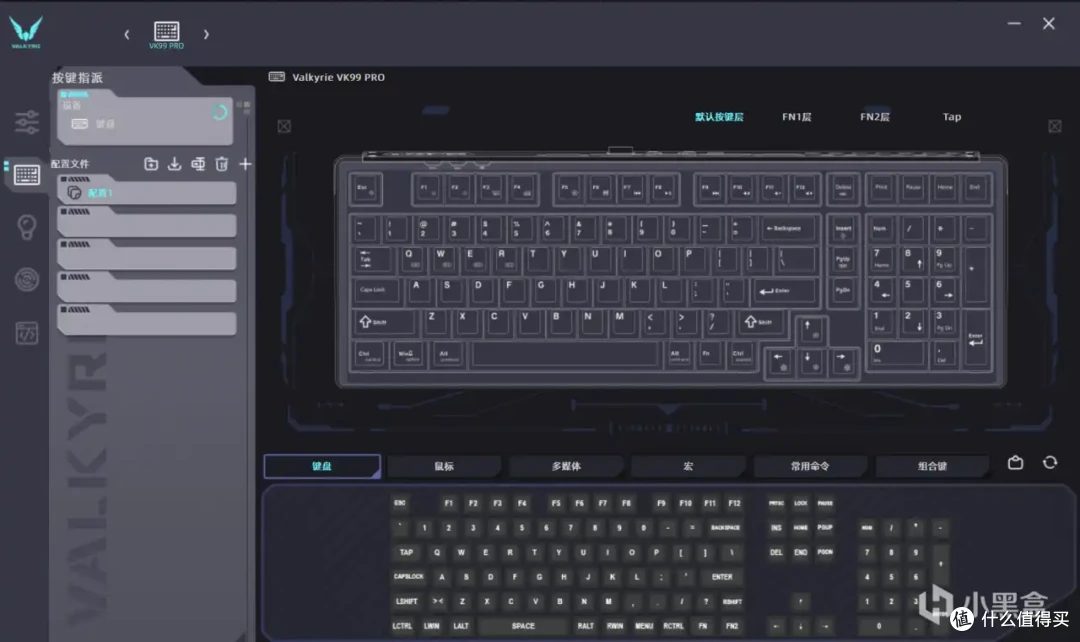
Task: Open the code script sidebar icon
Action: (x=27, y=333)
